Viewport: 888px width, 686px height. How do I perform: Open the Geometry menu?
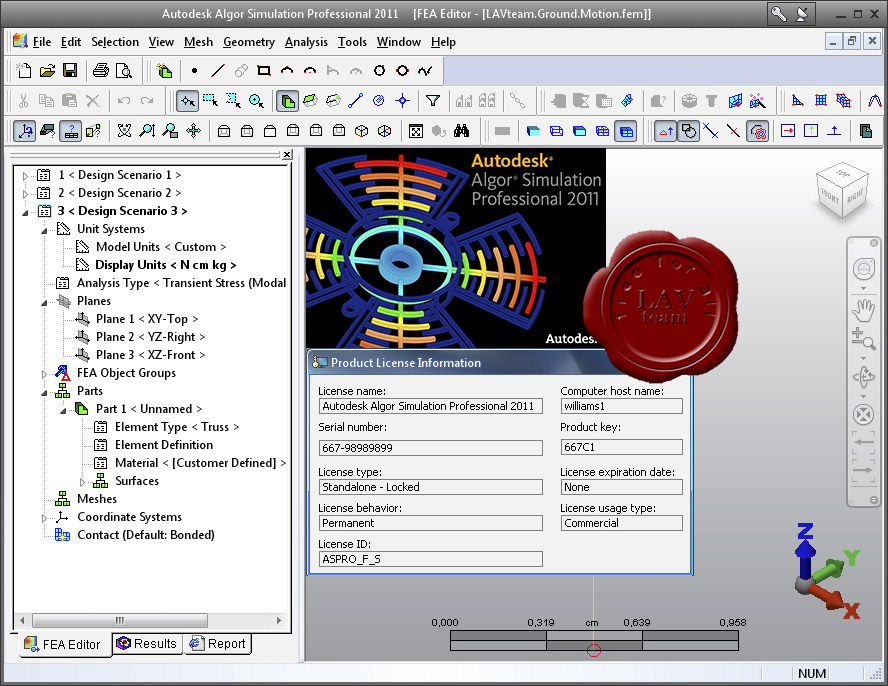pos(249,42)
